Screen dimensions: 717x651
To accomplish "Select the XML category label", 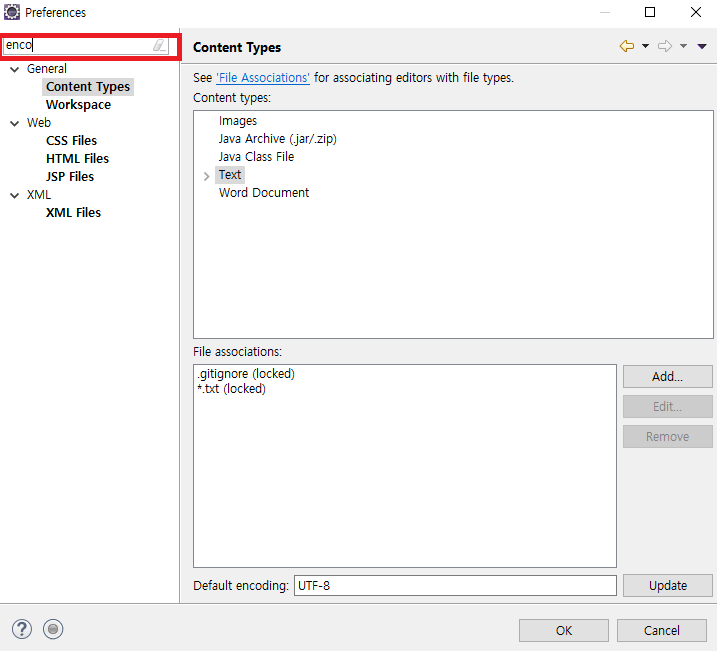I will tap(38, 195).
